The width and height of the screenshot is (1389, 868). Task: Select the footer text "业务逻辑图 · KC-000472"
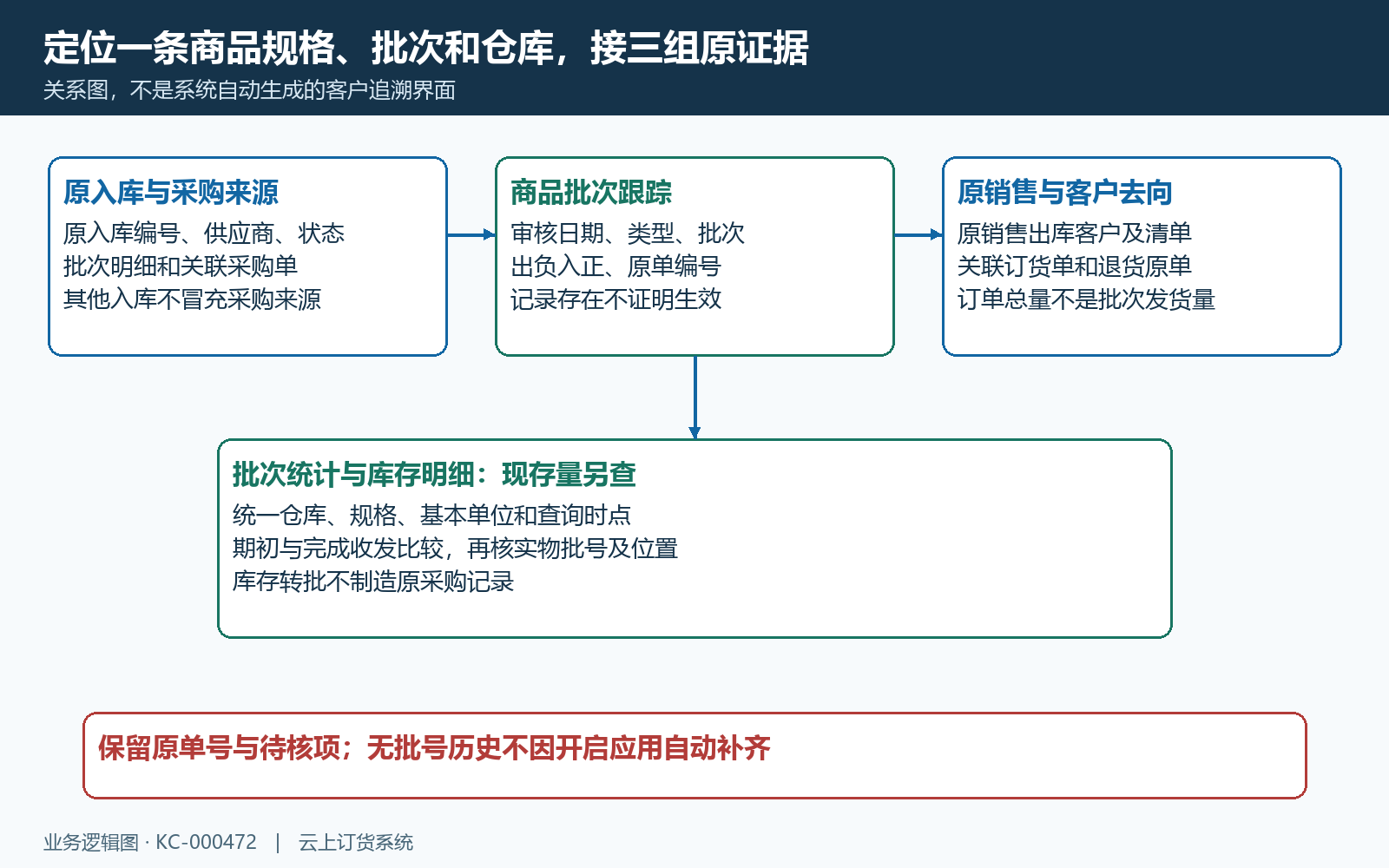click(150, 842)
